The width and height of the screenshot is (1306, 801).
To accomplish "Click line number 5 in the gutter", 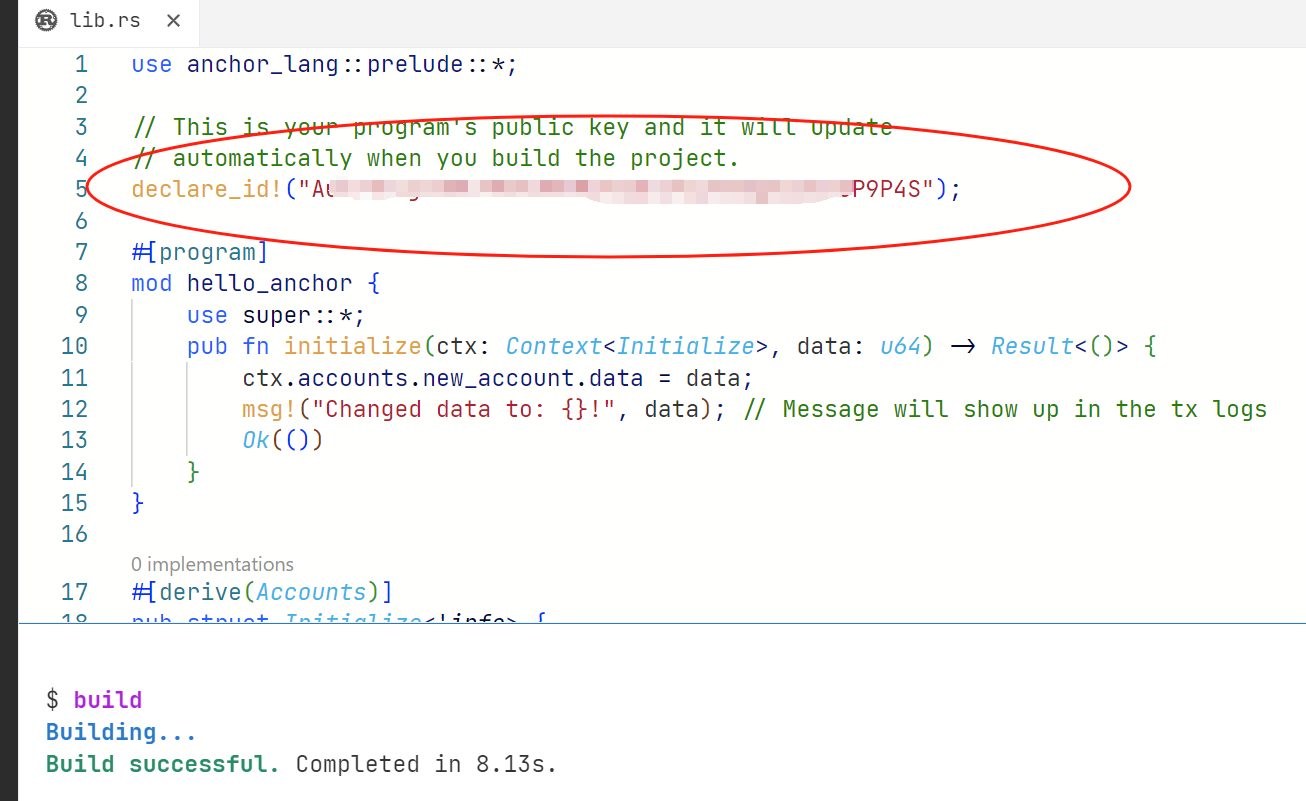I will pyautogui.click(x=81, y=189).
